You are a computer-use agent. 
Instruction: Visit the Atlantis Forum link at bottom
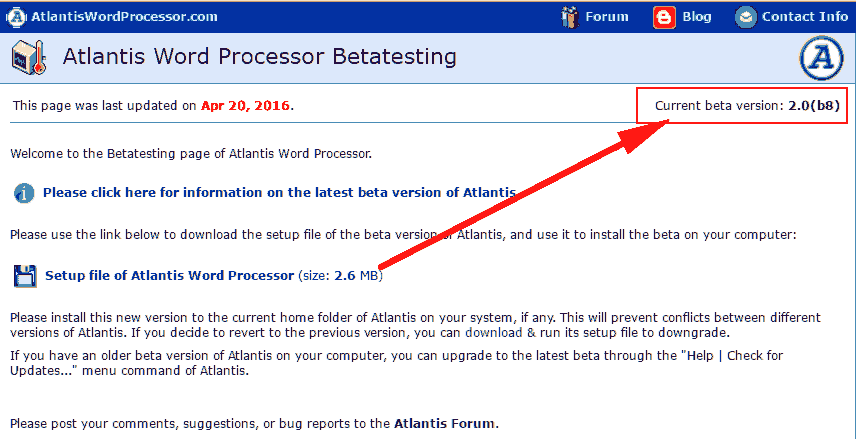click(x=444, y=423)
